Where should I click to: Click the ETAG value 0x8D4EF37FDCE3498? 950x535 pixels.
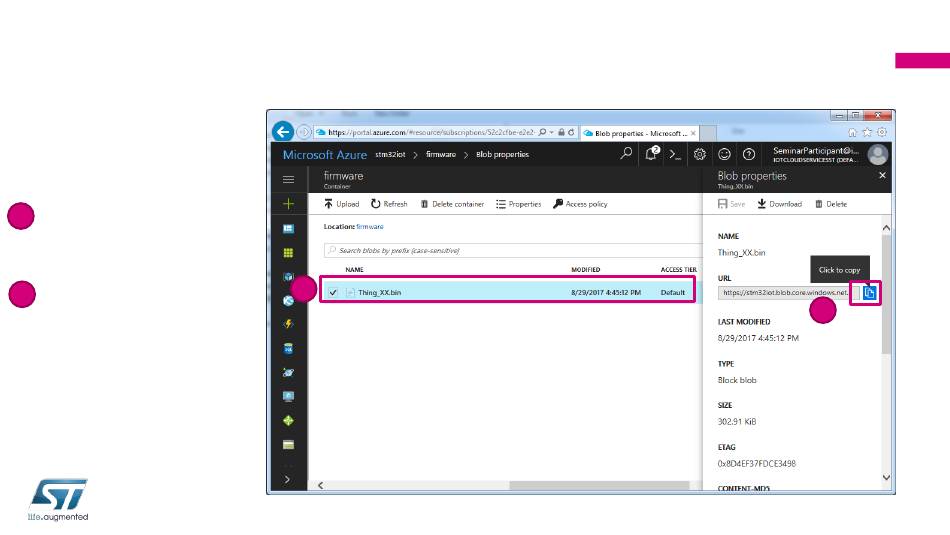pyautogui.click(x=757, y=464)
